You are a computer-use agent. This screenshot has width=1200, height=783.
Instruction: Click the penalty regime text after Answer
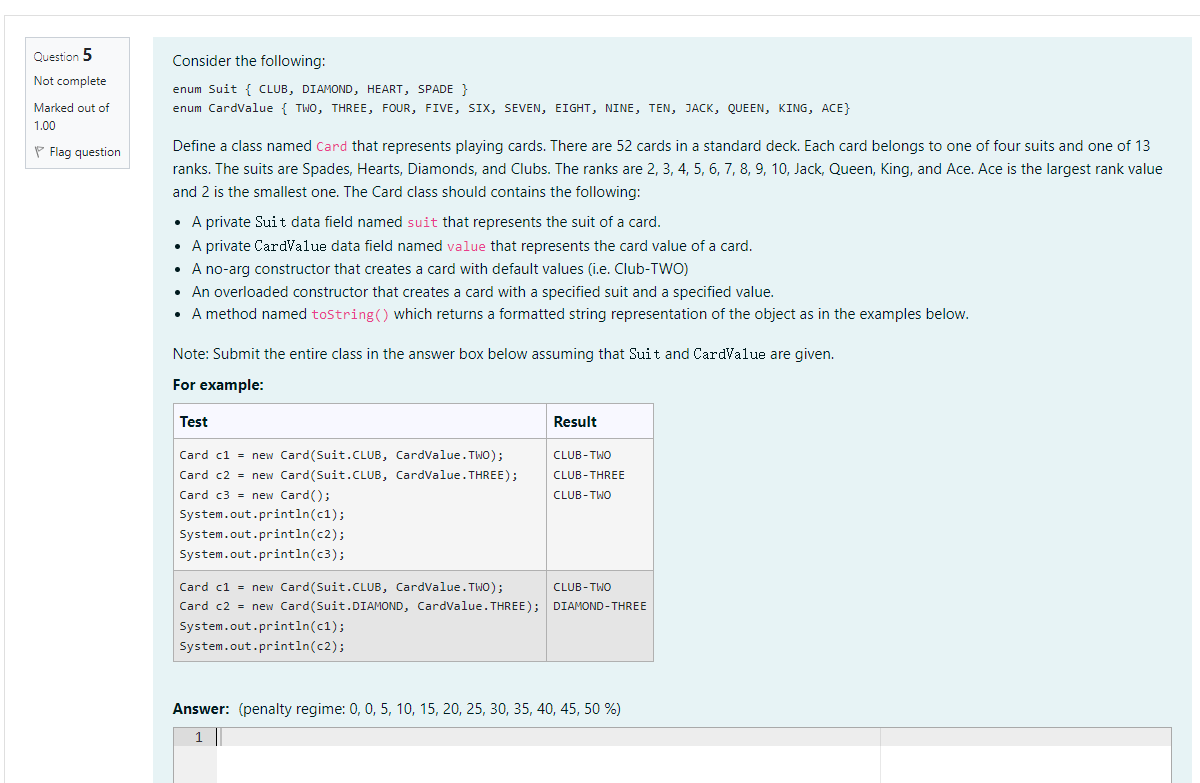(430, 709)
